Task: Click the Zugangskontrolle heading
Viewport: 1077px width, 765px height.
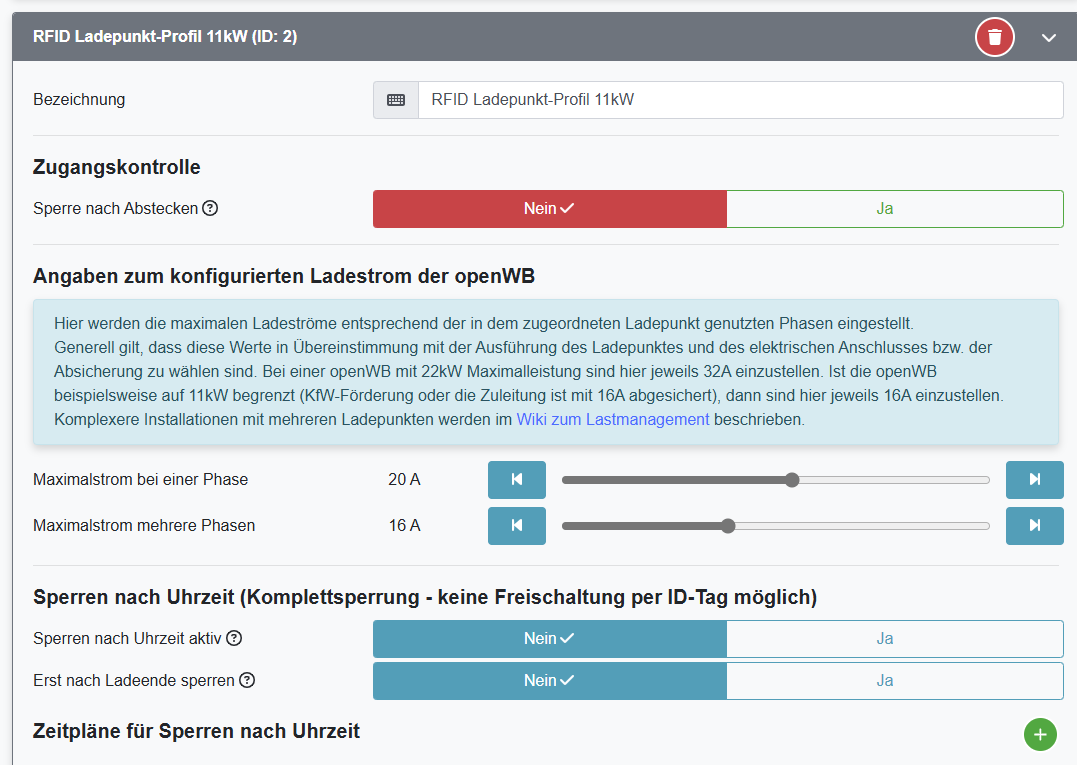Action: coord(117,167)
